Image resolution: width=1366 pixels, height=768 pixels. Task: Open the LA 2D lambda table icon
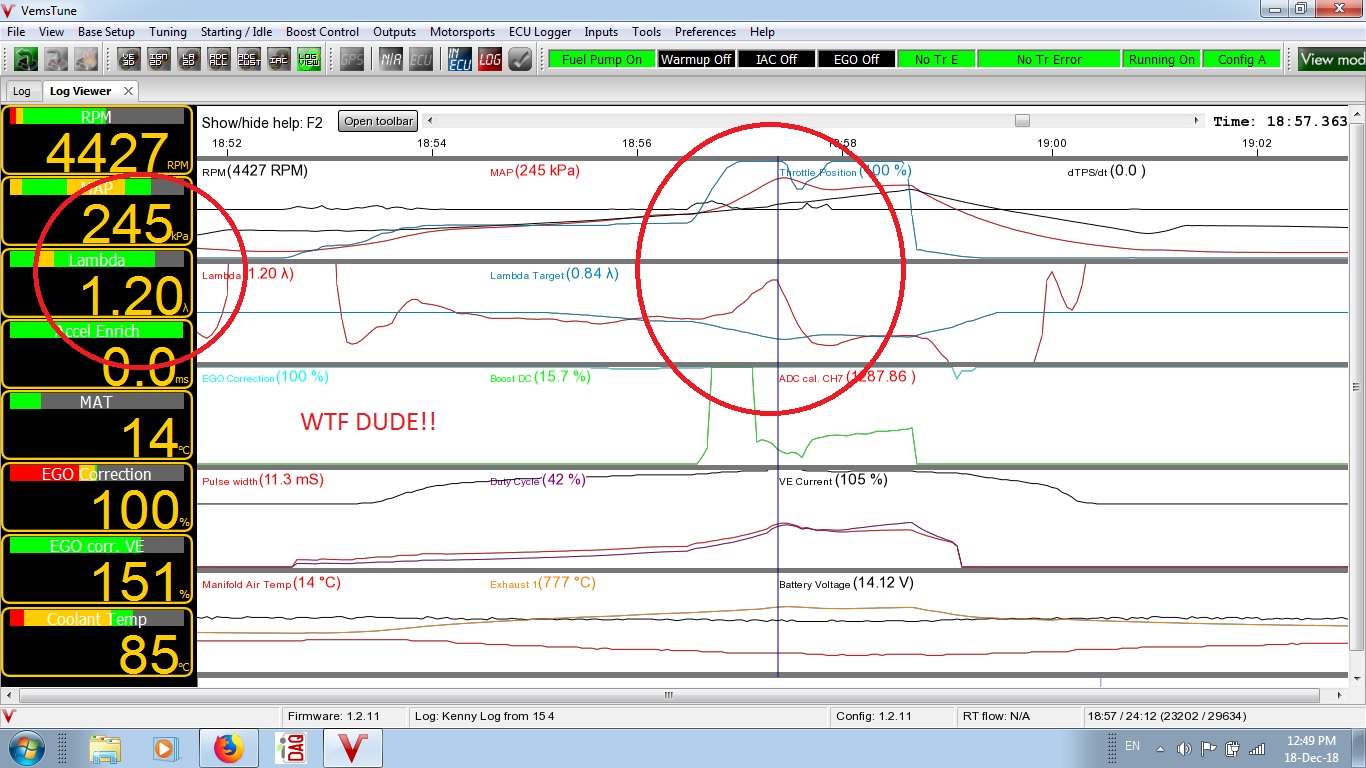[188, 59]
